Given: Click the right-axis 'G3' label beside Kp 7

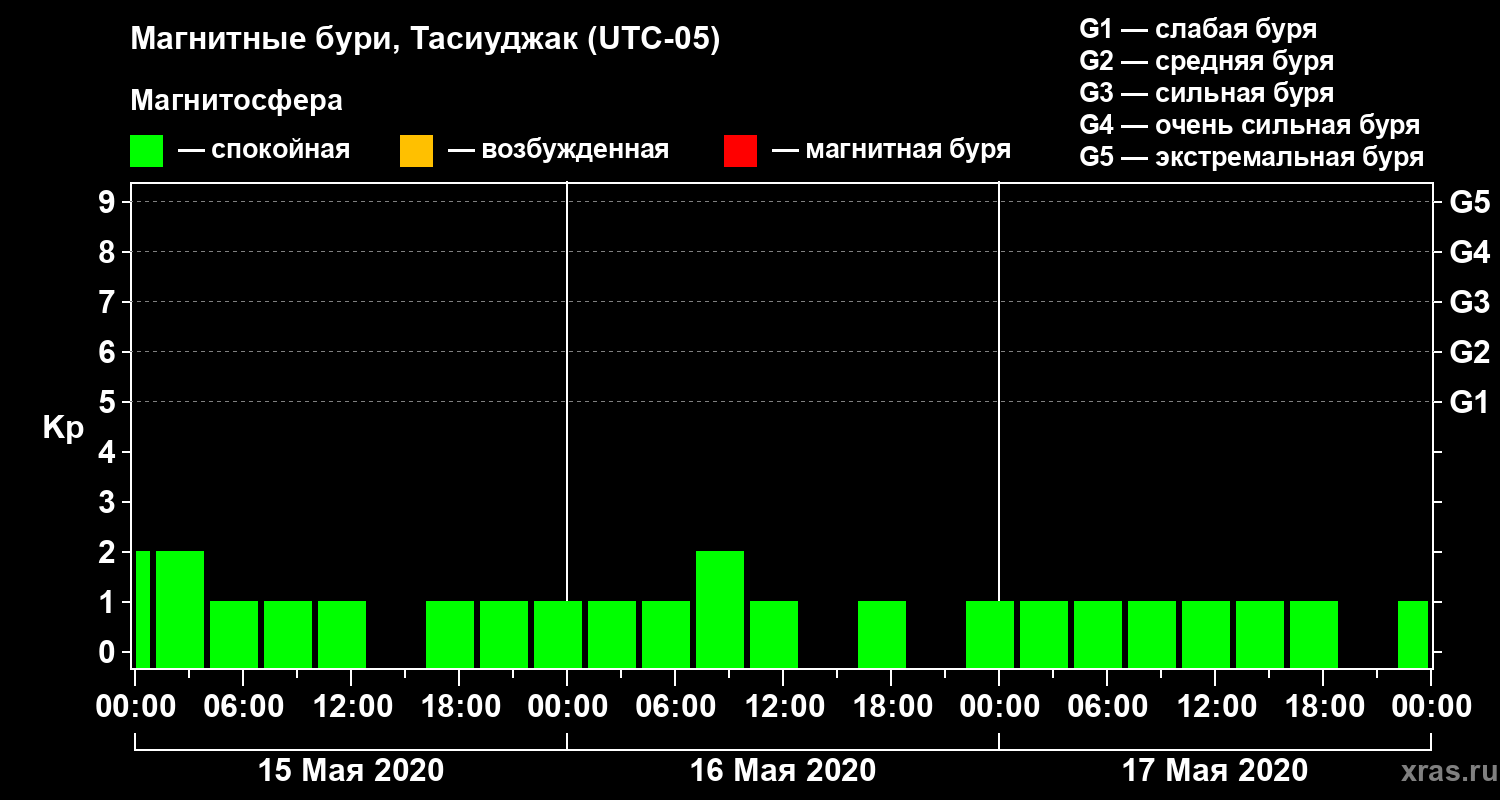Looking at the screenshot, I should (1469, 303).
